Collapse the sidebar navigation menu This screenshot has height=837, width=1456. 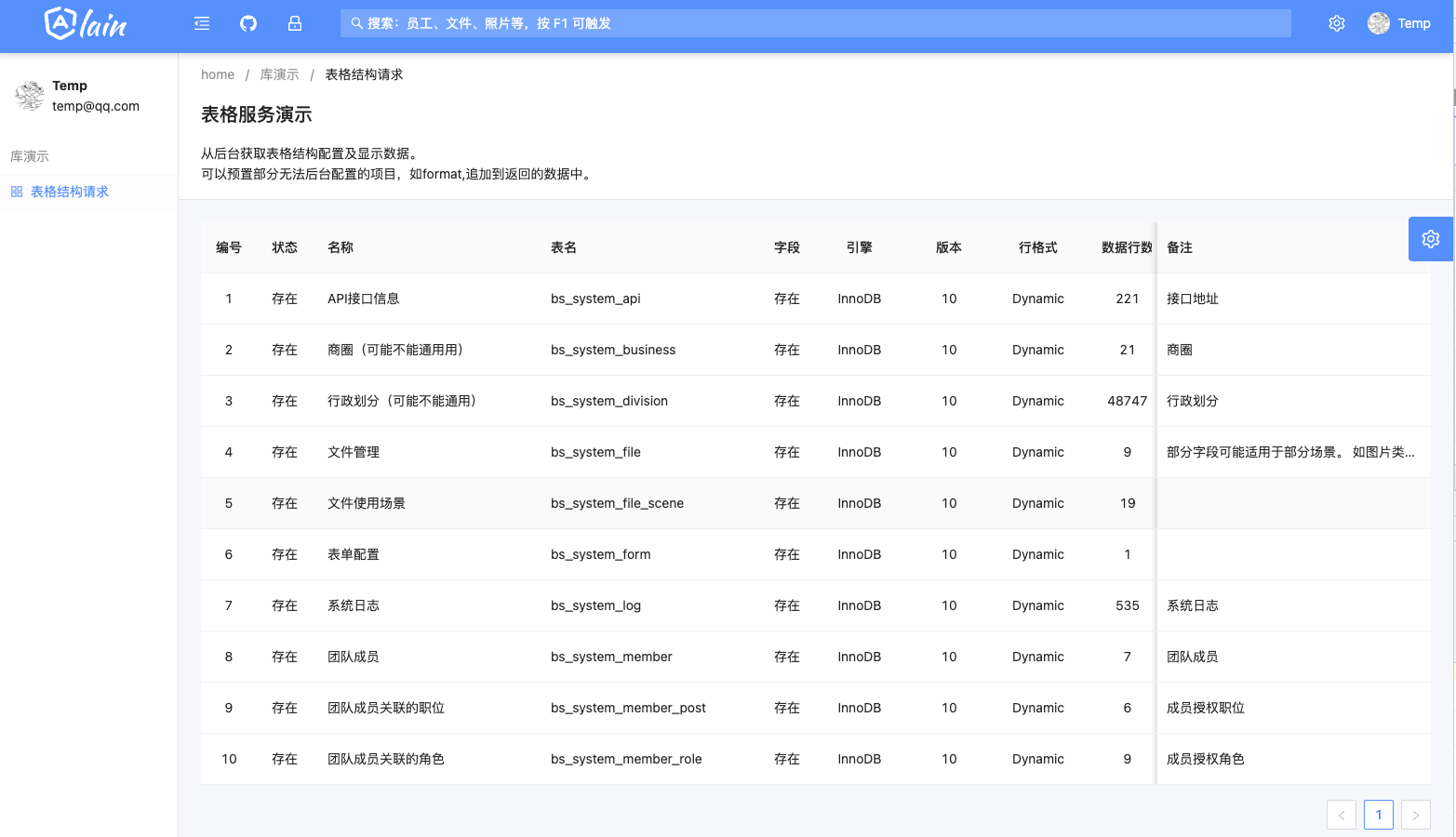201,22
